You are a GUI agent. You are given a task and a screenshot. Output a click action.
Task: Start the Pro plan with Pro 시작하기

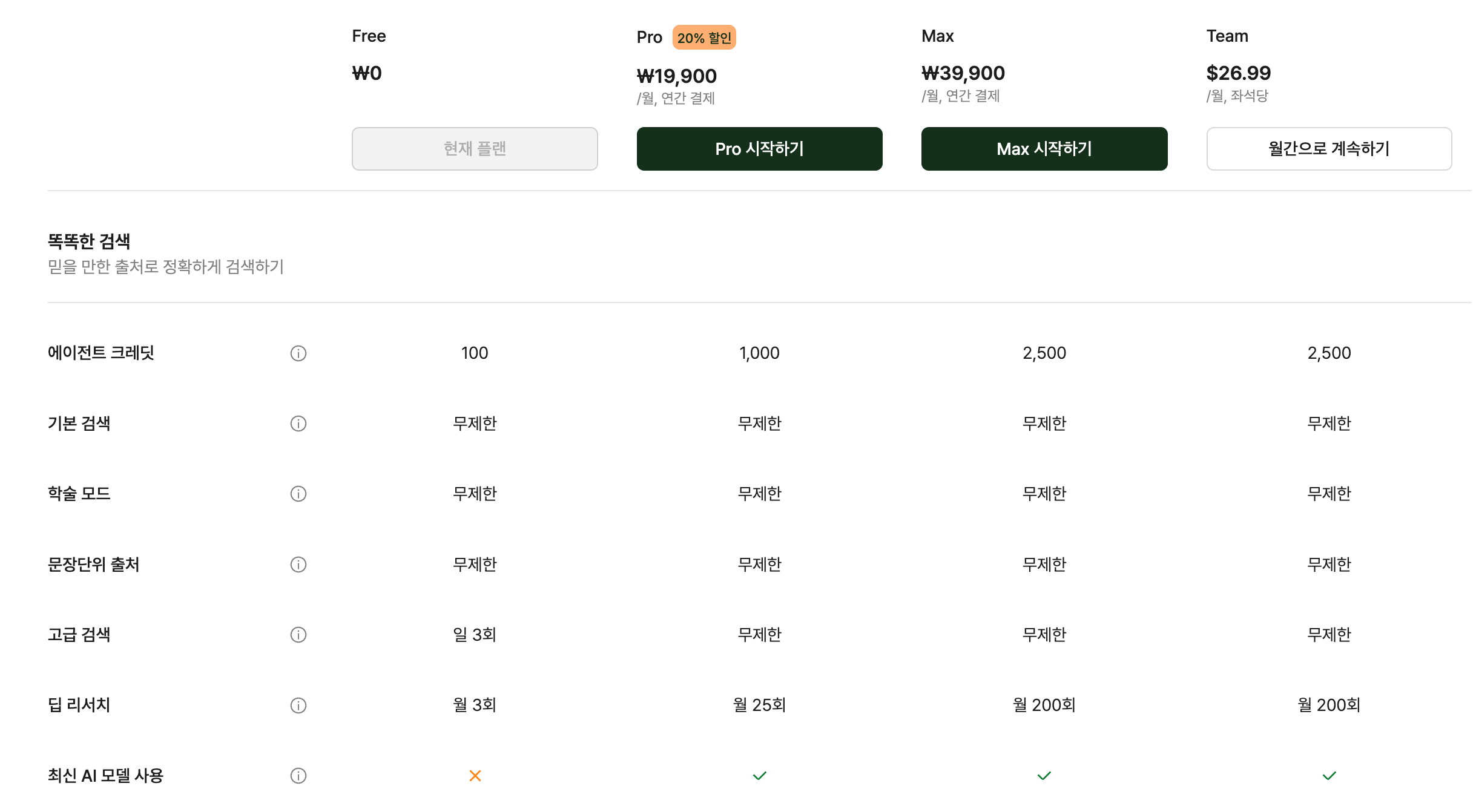[x=760, y=149]
